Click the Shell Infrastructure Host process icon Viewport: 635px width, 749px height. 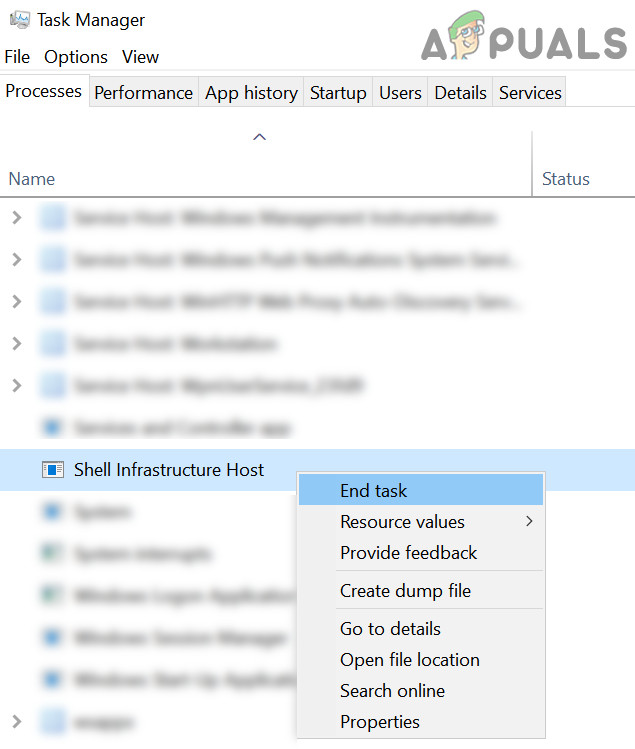52,469
